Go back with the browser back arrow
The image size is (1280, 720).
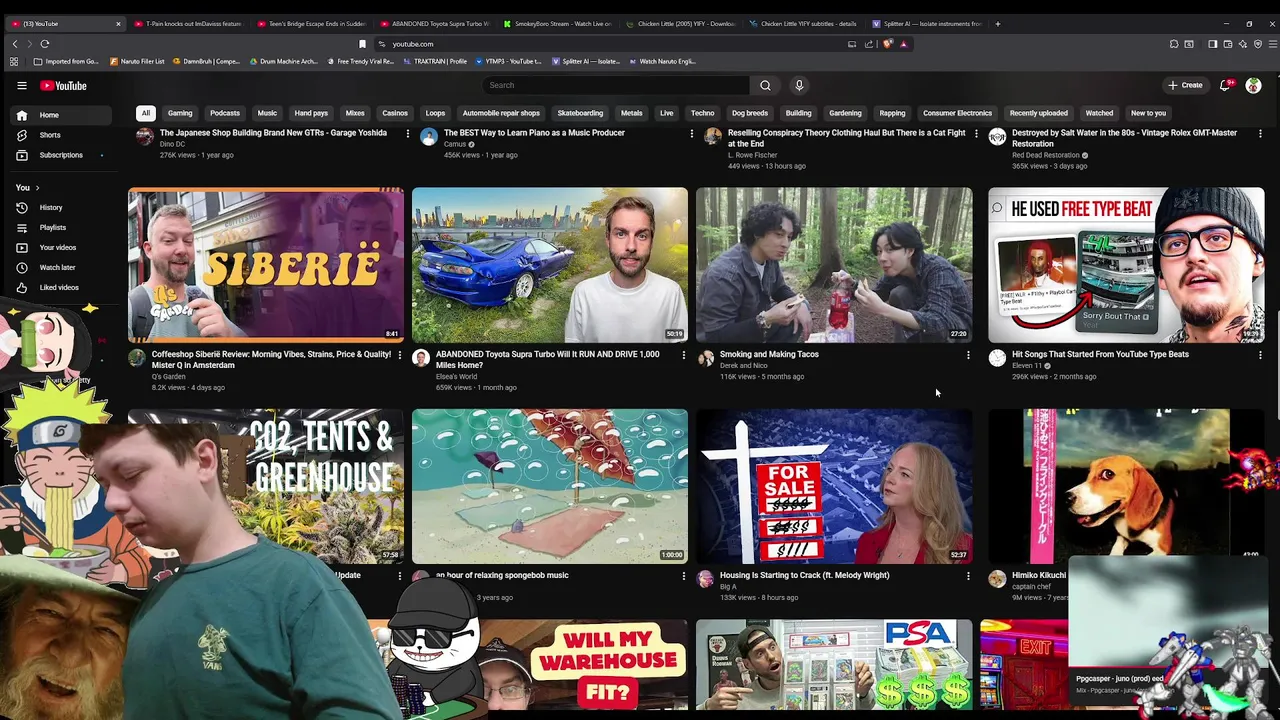point(15,44)
